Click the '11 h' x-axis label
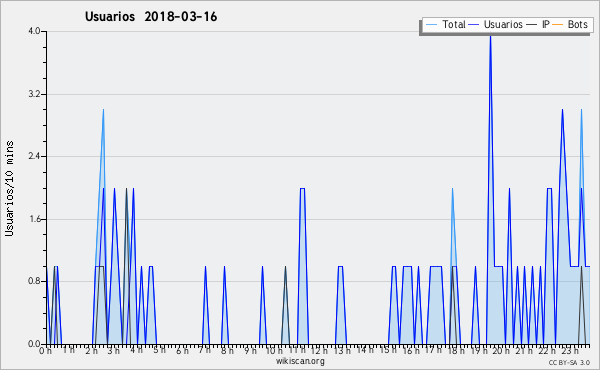Viewport: 600px width, 370px height. (297, 350)
